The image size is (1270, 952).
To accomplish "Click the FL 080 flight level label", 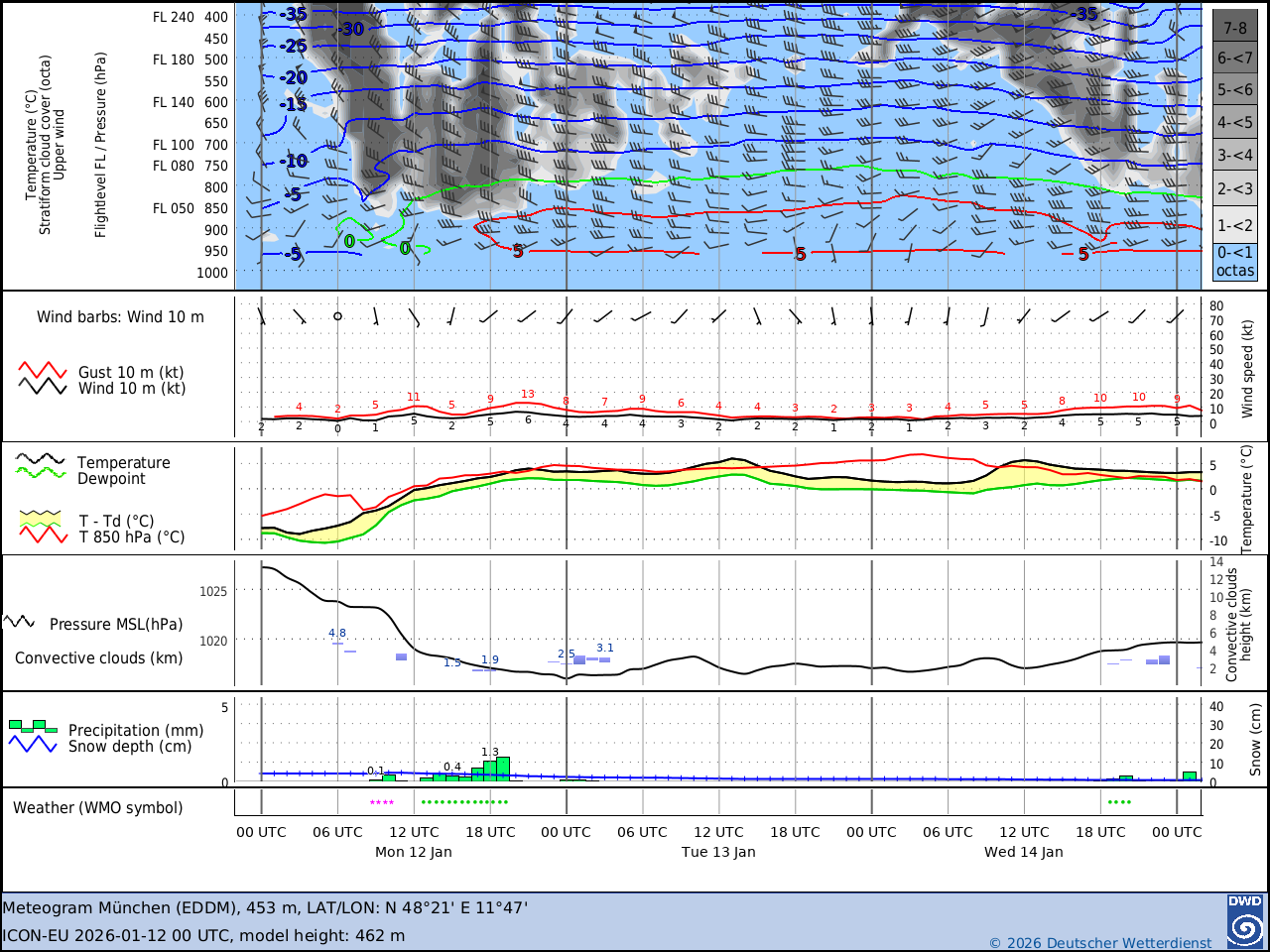I will point(174,166).
